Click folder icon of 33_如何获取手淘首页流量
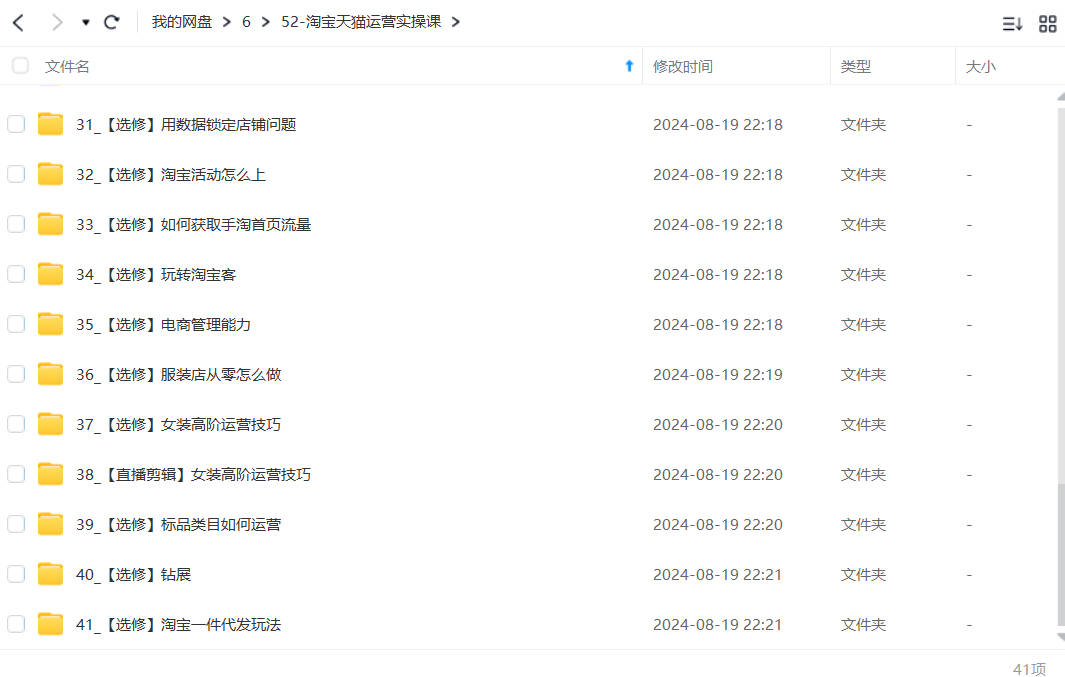Viewport: 1065px width, 677px height. [x=50, y=224]
